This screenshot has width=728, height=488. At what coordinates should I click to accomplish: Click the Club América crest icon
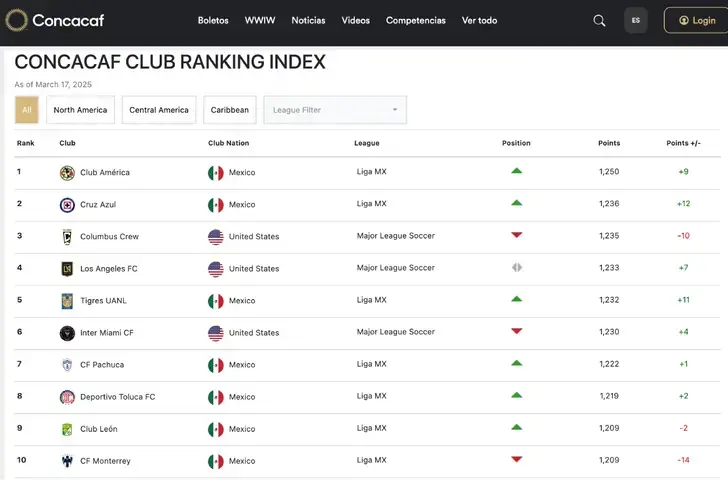pyautogui.click(x=67, y=173)
